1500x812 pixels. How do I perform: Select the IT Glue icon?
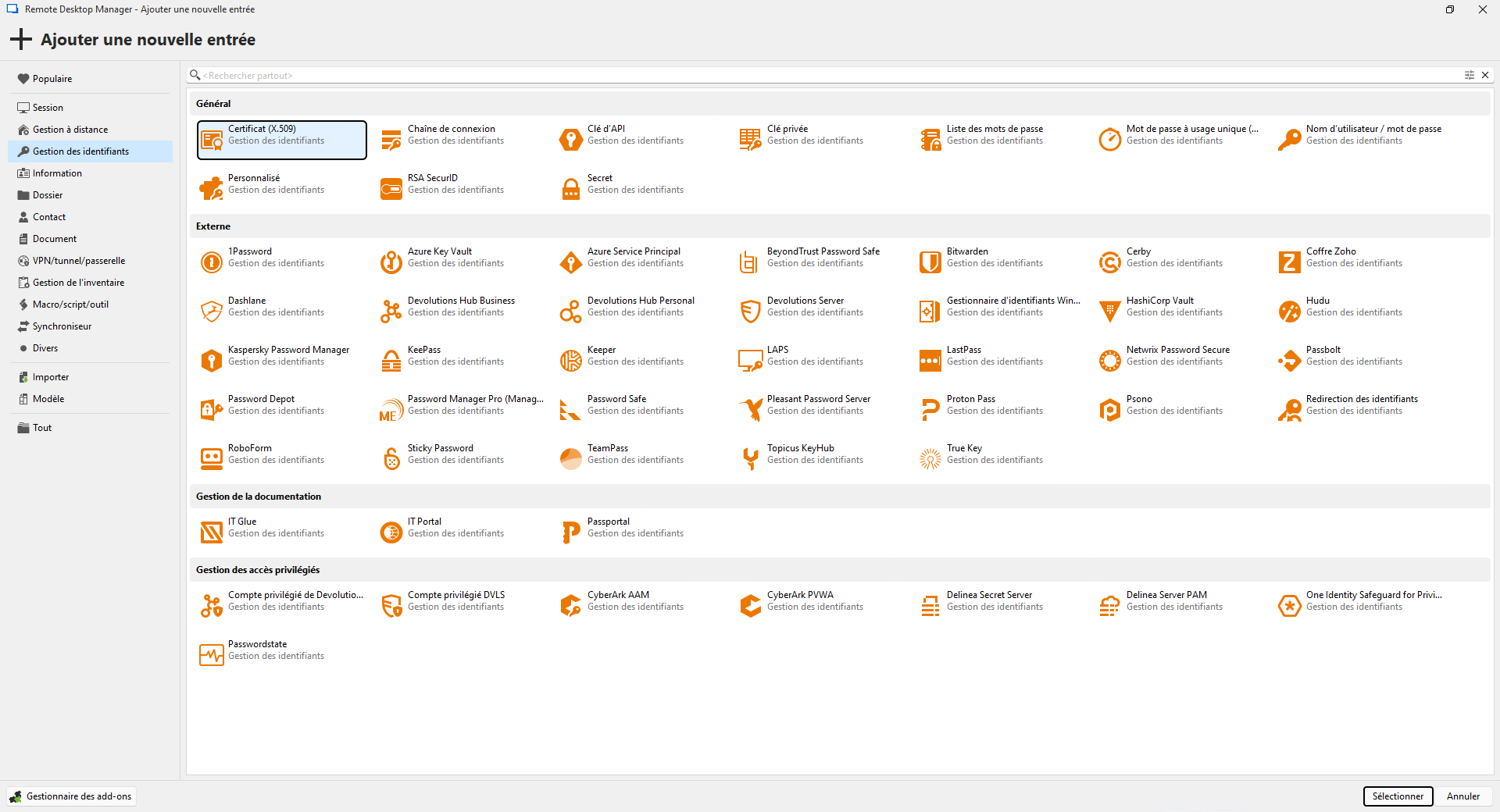coord(212,532)
